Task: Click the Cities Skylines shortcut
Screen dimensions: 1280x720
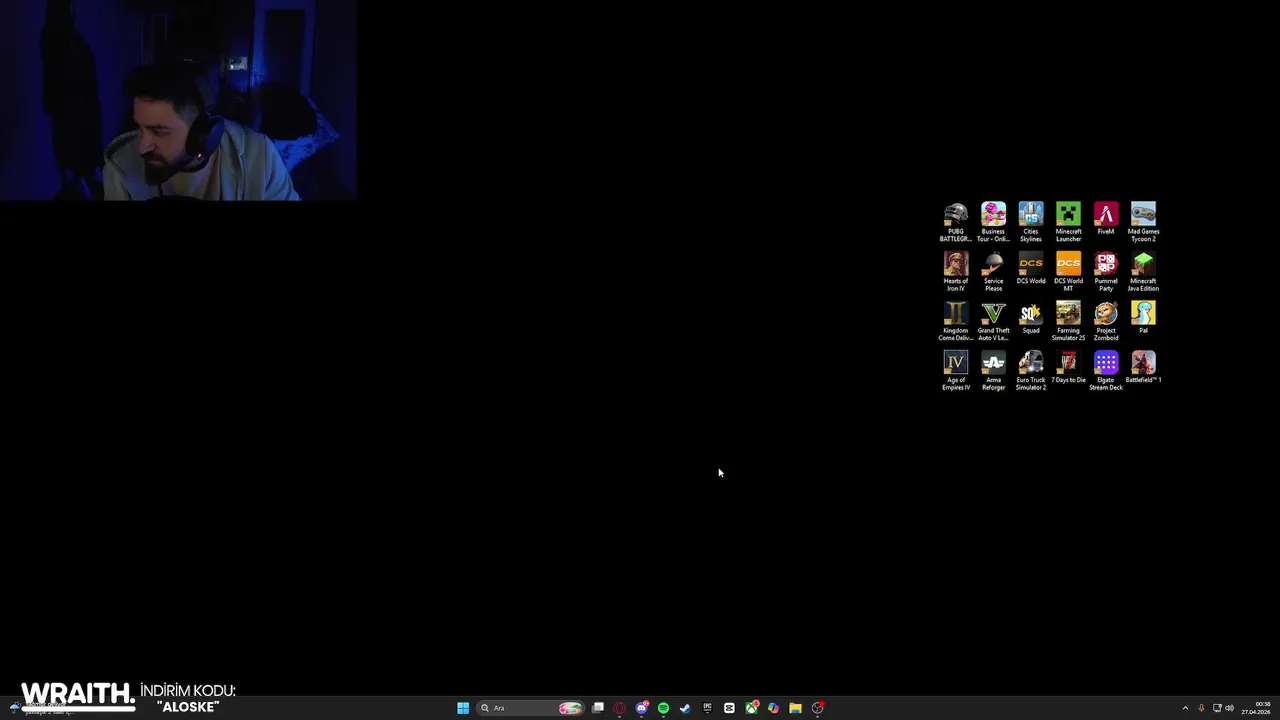Action: tap(1031, 222)
